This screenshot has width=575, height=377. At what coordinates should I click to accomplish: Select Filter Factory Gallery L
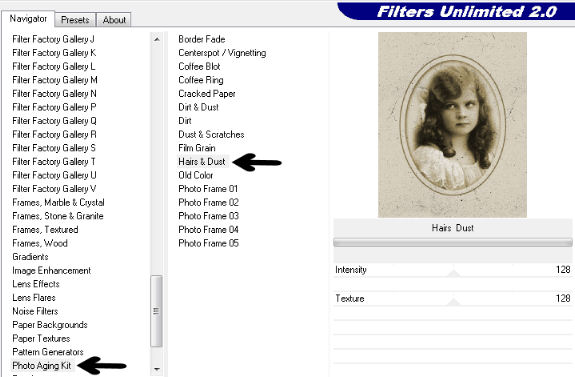54,66
